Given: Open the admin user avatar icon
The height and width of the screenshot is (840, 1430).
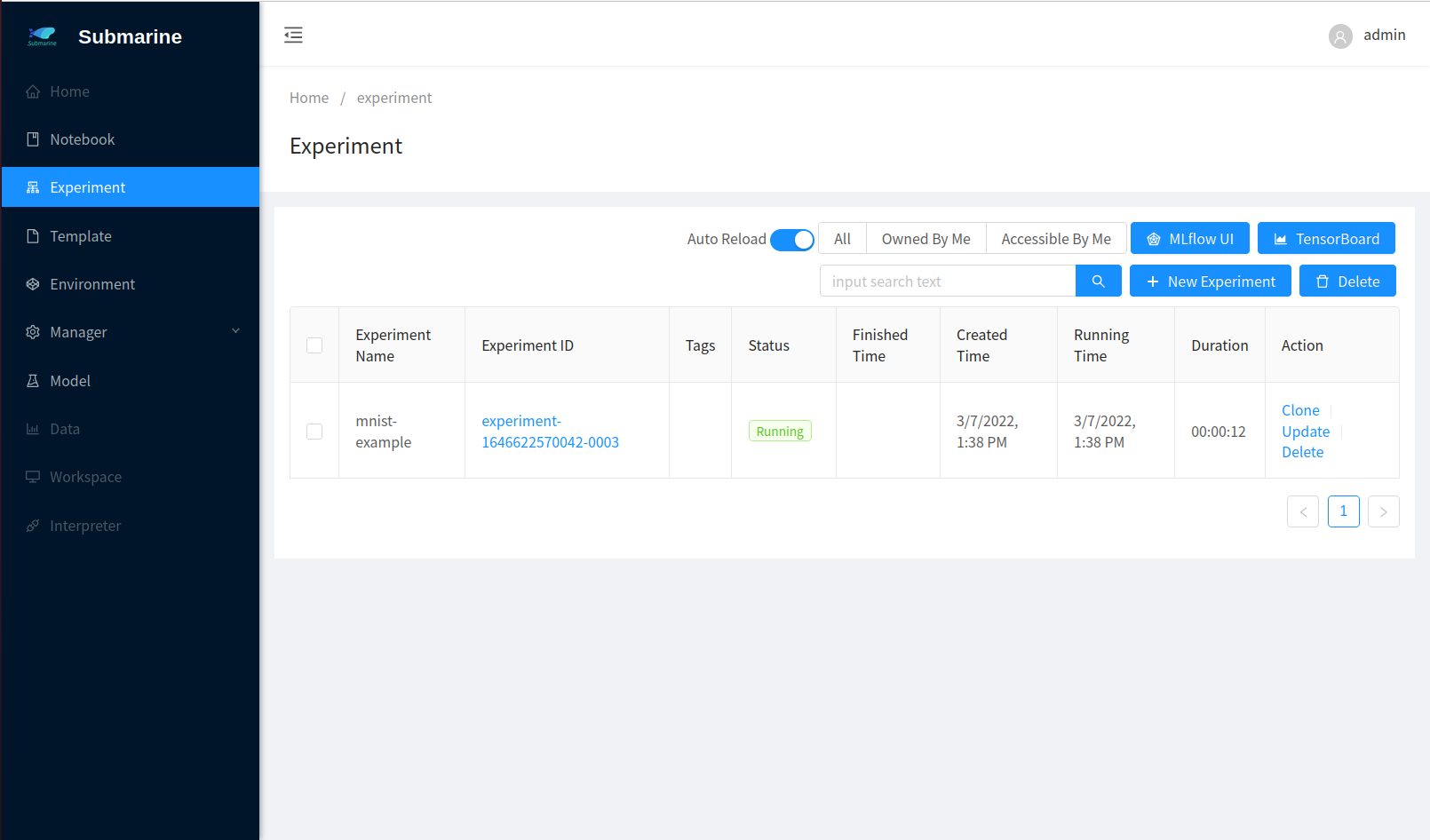Looking at the screenshot, I should pos(1339,36).
